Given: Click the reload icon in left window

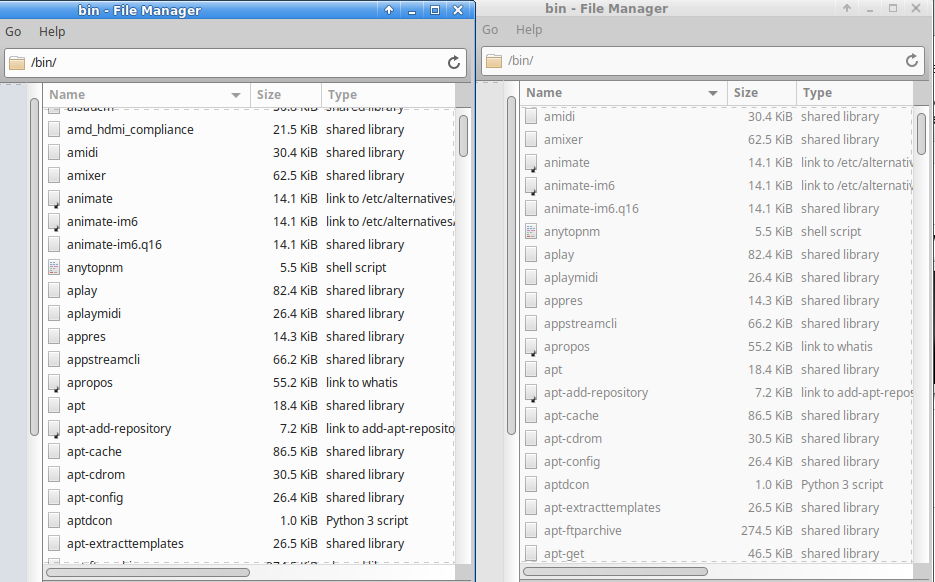Looking at the screenshot, I should (454, 63).
